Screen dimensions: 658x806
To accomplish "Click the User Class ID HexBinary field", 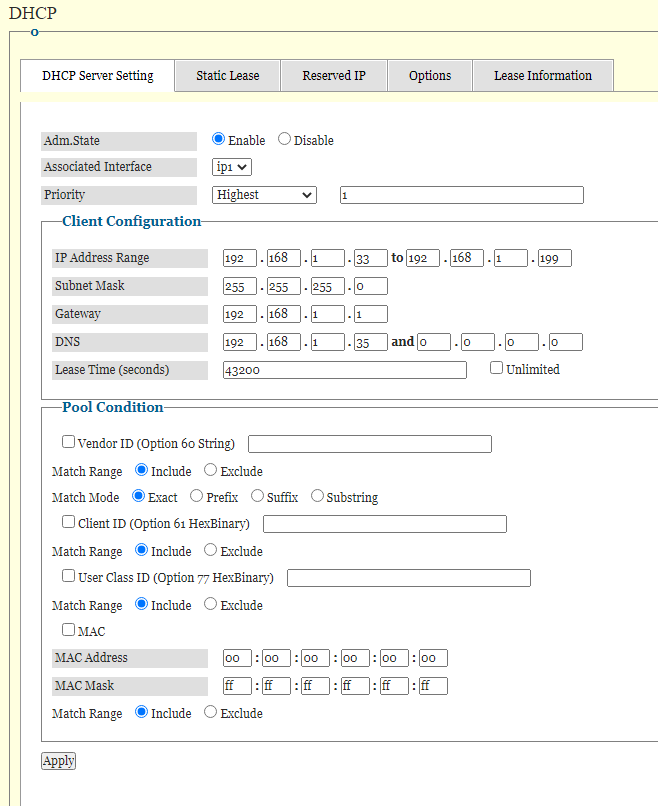I will pyautogui.click(x=409, y=578).
